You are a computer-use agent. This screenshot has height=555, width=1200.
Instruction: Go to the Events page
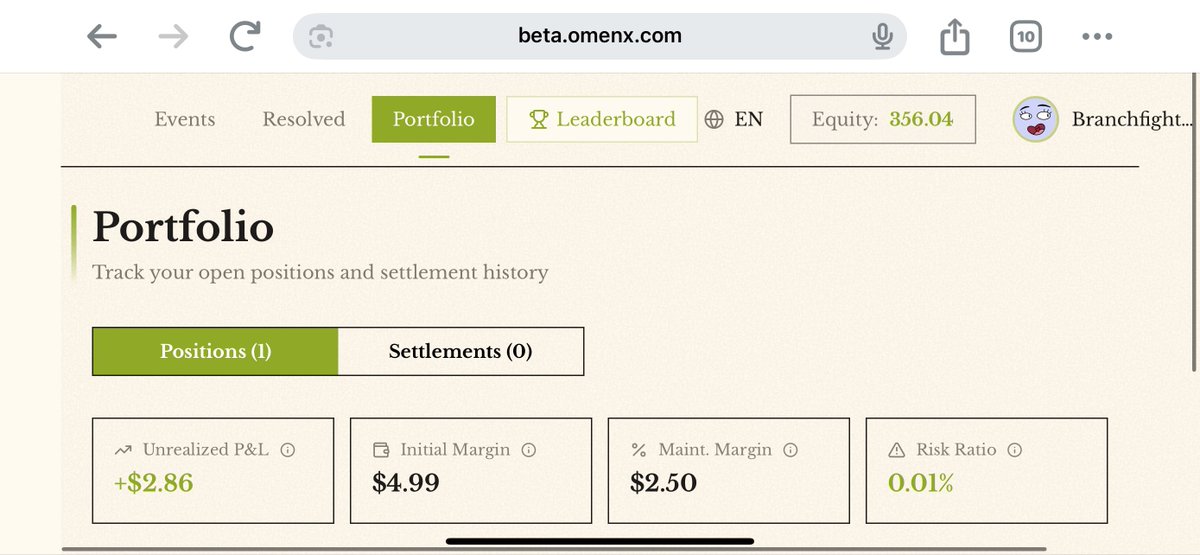click(x=185, y=120)
